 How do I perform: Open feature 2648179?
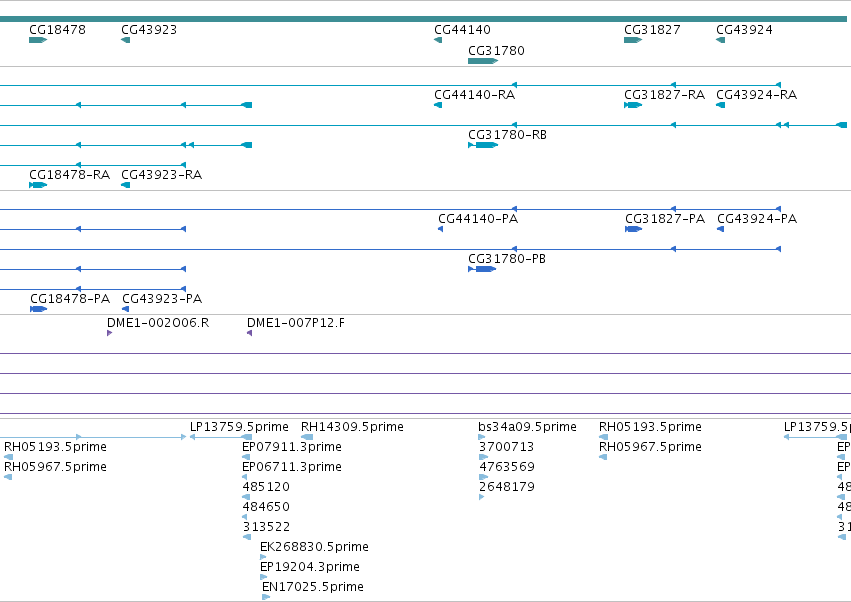click(507, 487)
